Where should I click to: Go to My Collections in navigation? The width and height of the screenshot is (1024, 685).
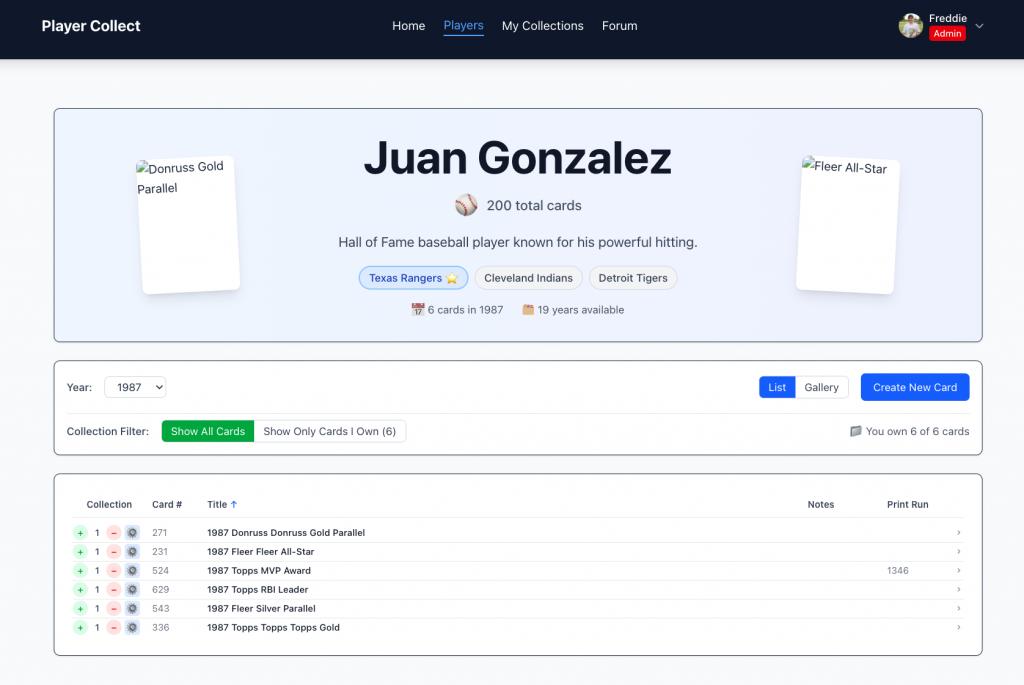click(x=542, y=26)
